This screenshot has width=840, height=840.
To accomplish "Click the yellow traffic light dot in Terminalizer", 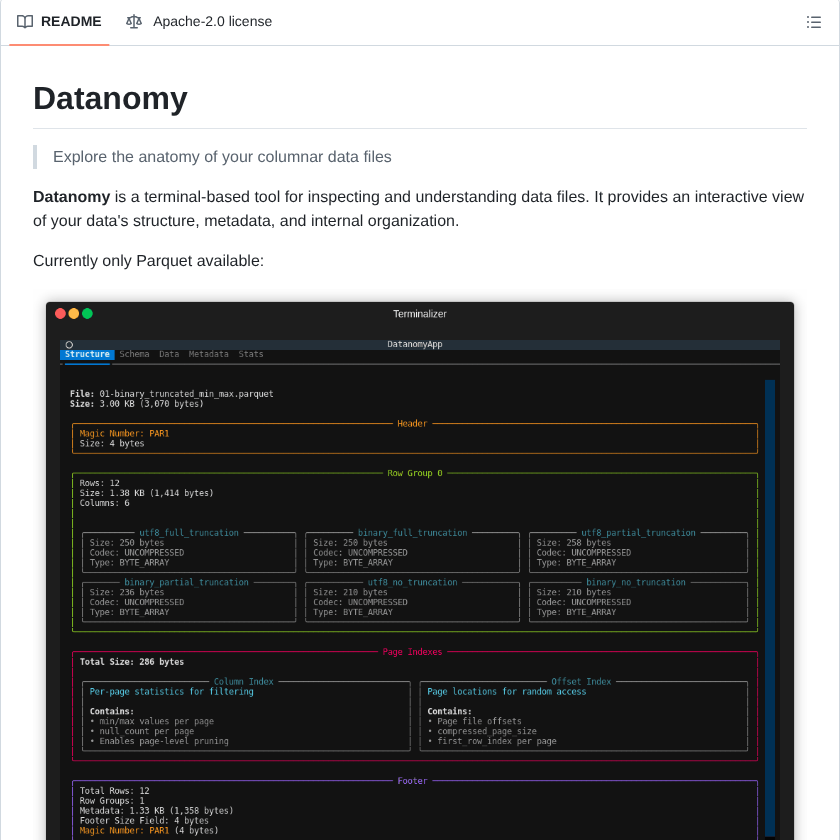I will click(73, 313).
